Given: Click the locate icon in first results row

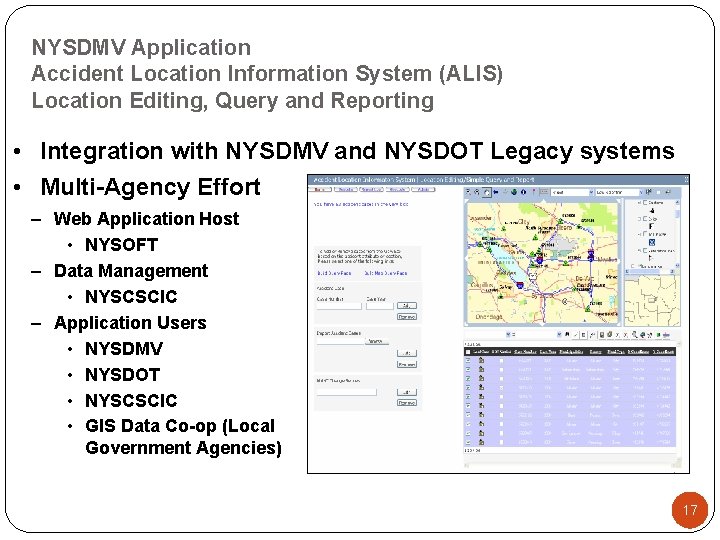Looking at the screenshot, I should (481, 360).
